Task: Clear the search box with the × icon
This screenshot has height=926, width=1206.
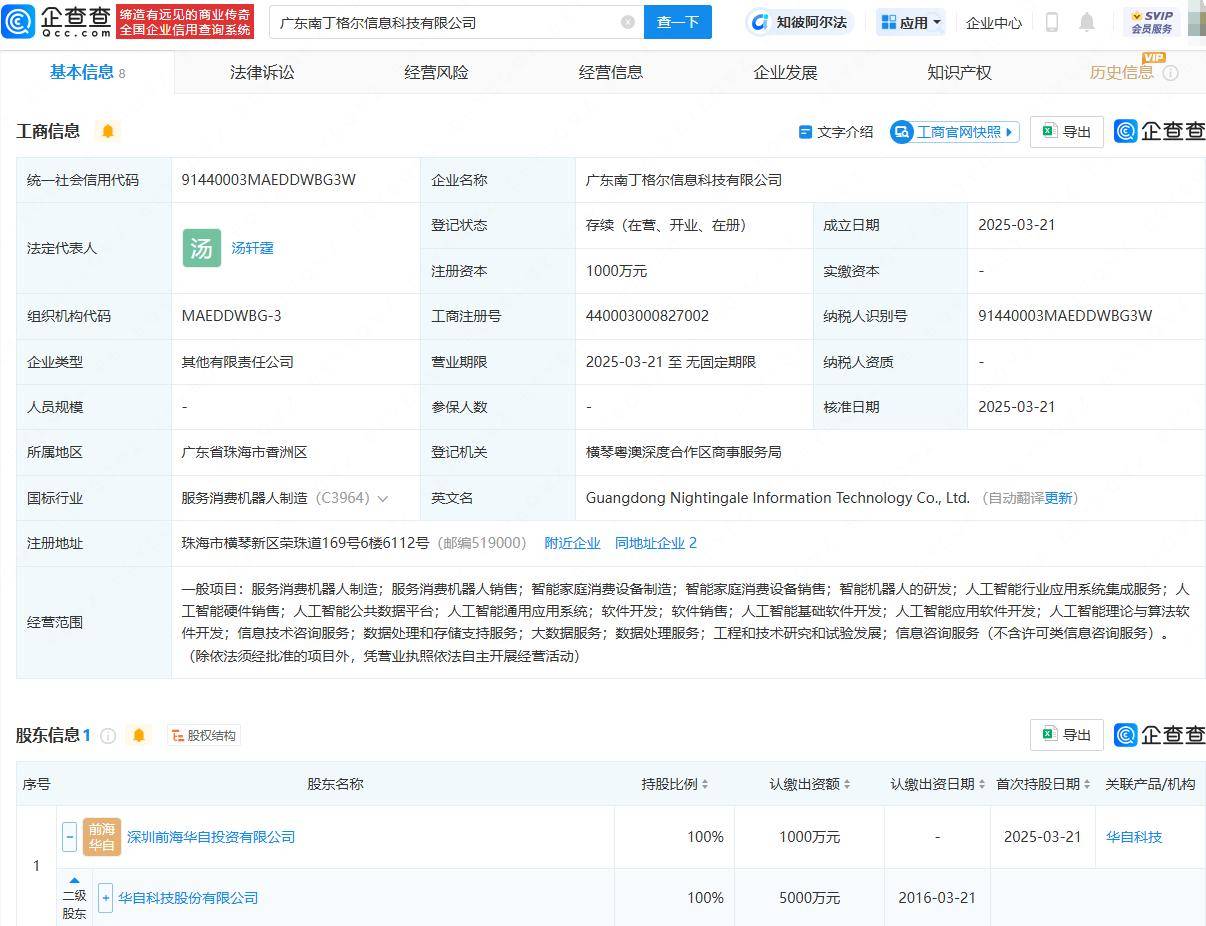Action: (628, 21)
